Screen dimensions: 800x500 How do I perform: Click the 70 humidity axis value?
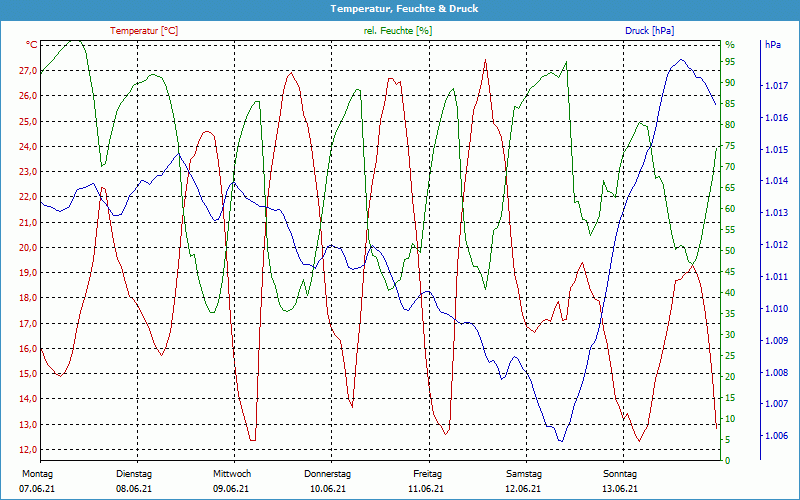(x=730, y=167)
